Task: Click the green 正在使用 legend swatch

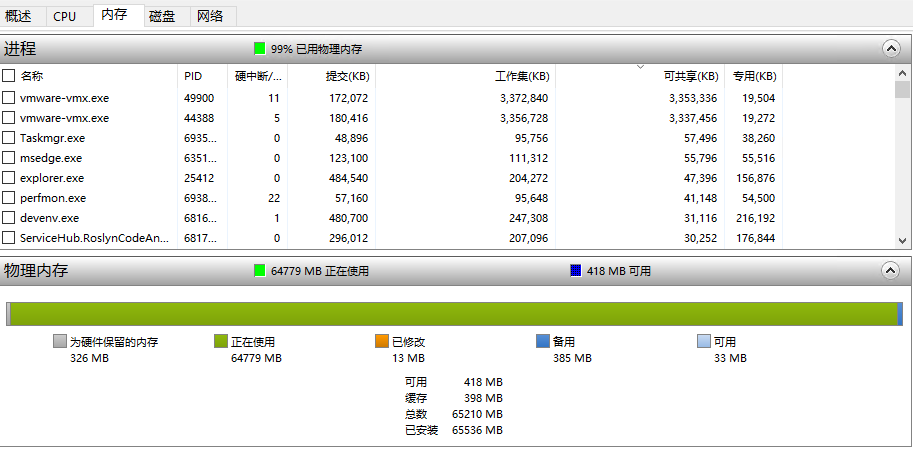Action: pos(221,341)
